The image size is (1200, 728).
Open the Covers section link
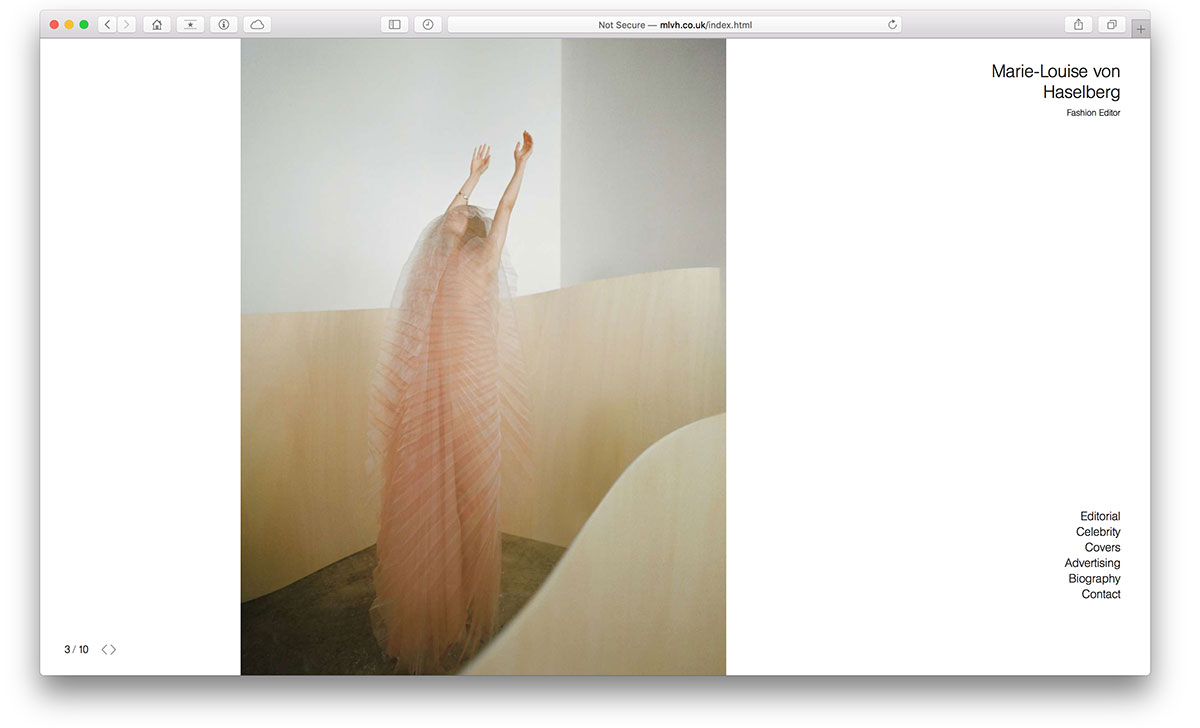(x=1103, y=548)
